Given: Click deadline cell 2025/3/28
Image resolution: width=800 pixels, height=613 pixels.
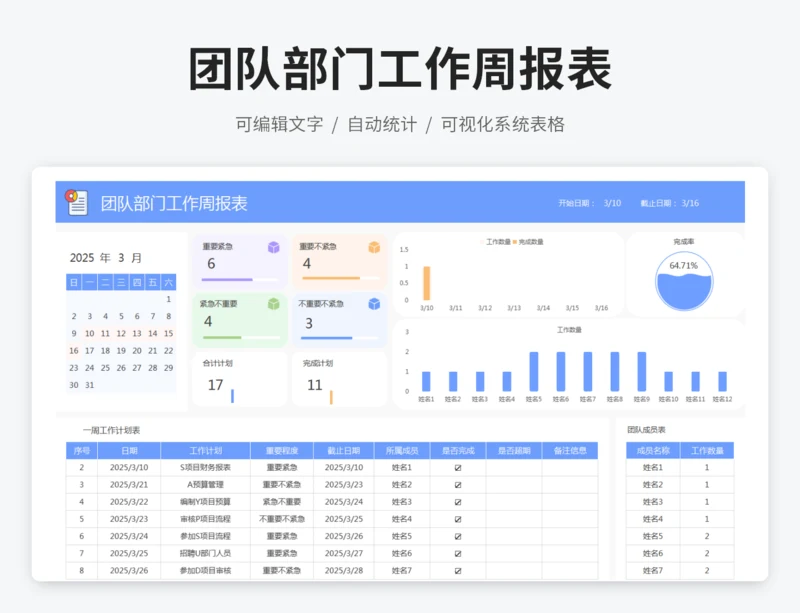Looking at the screenshot, I should tap(344, 571).
